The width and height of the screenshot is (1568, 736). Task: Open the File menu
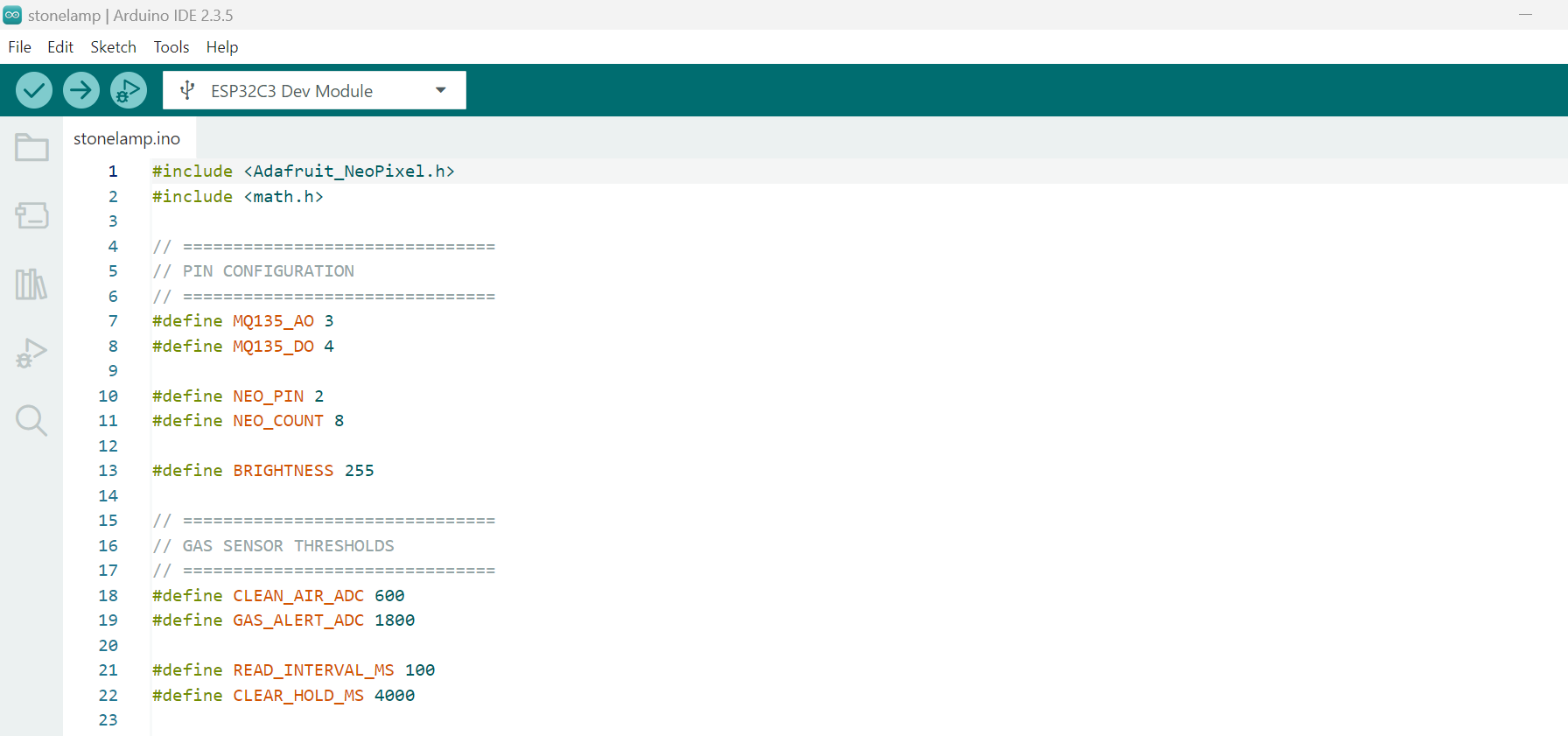(19, 47)
